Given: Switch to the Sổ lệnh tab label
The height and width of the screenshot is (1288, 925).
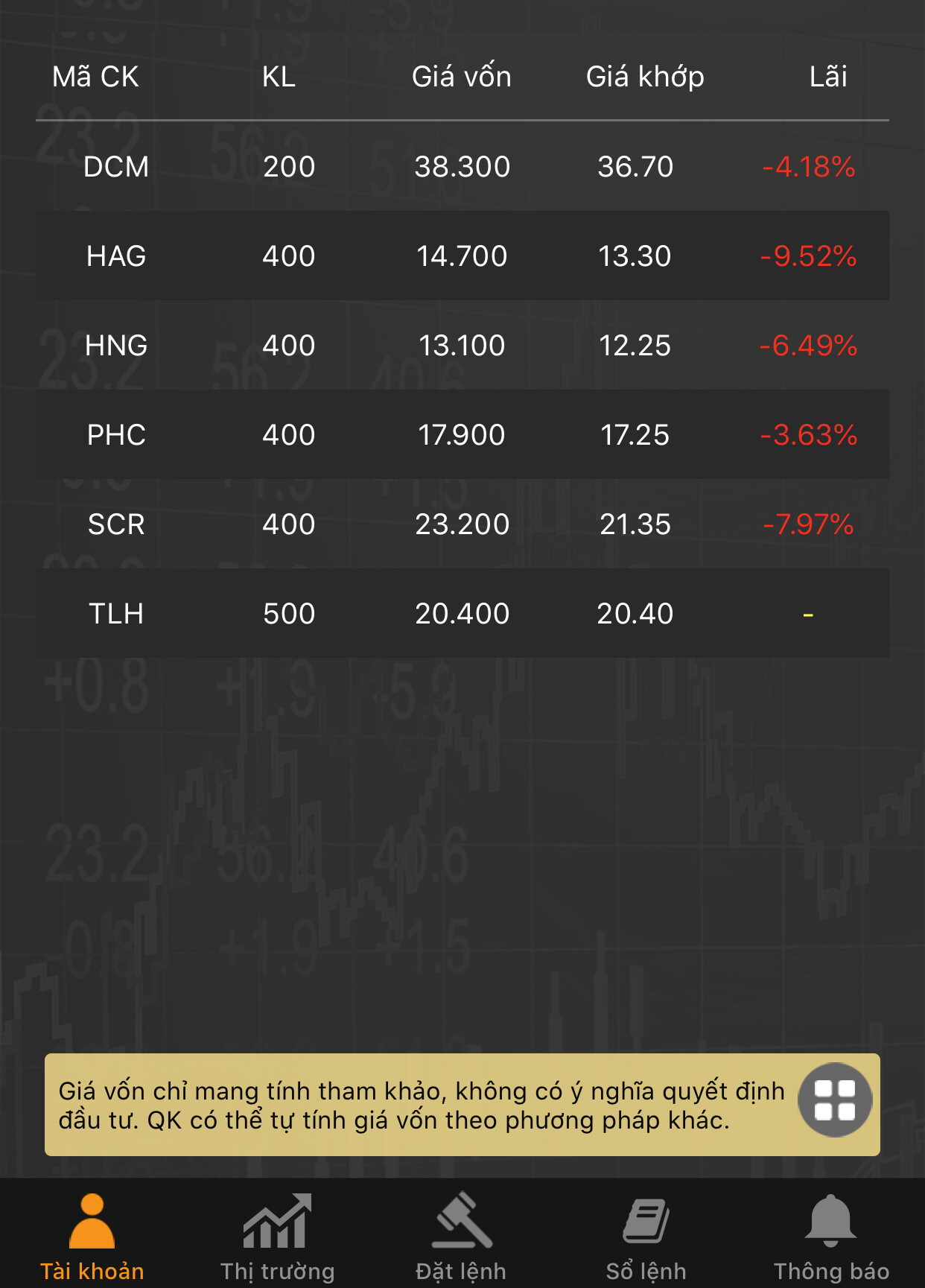Looking at the screenshot, I should [x=646, y=1271].
